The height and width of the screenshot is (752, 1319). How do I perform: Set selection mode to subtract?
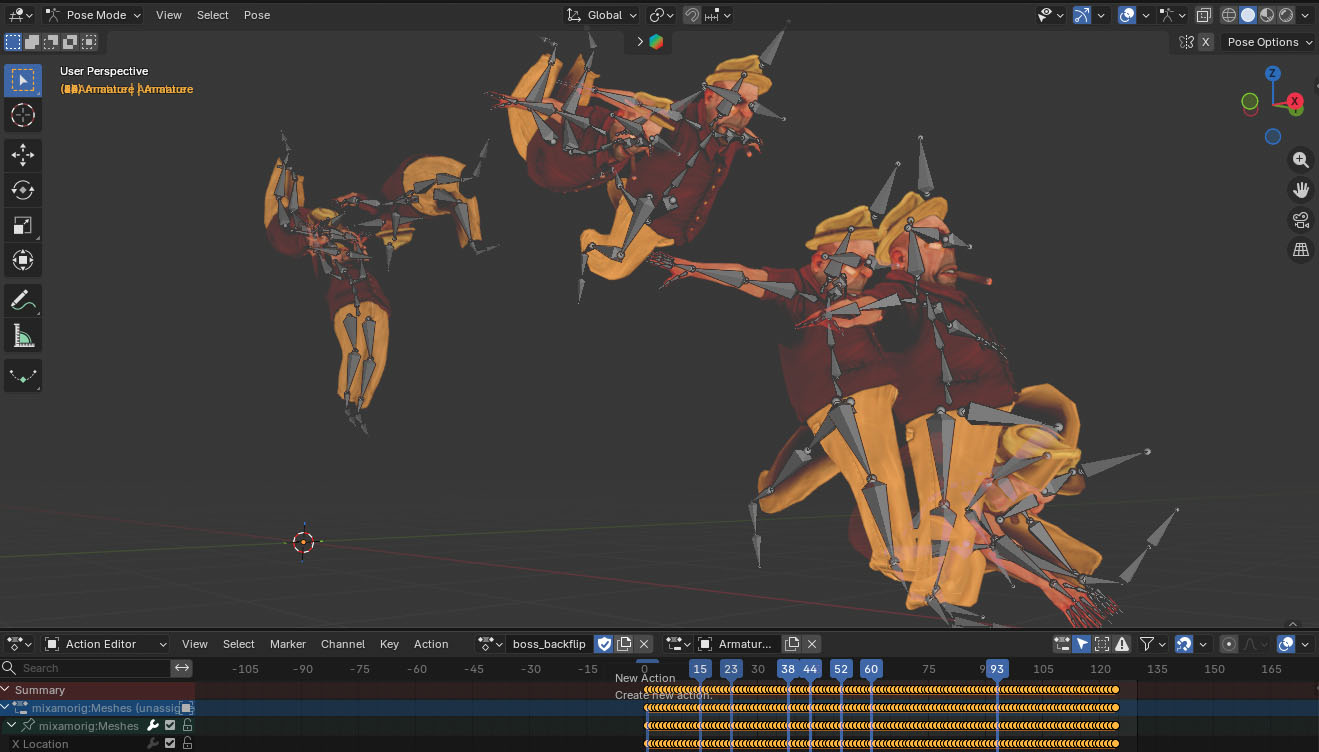51,42
